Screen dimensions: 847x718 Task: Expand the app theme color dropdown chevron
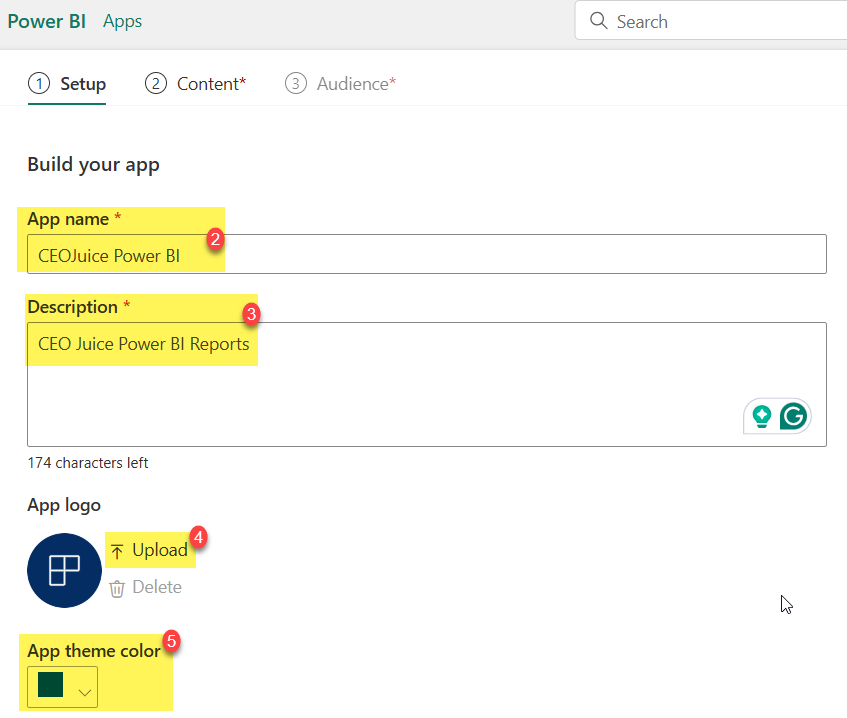84,692
